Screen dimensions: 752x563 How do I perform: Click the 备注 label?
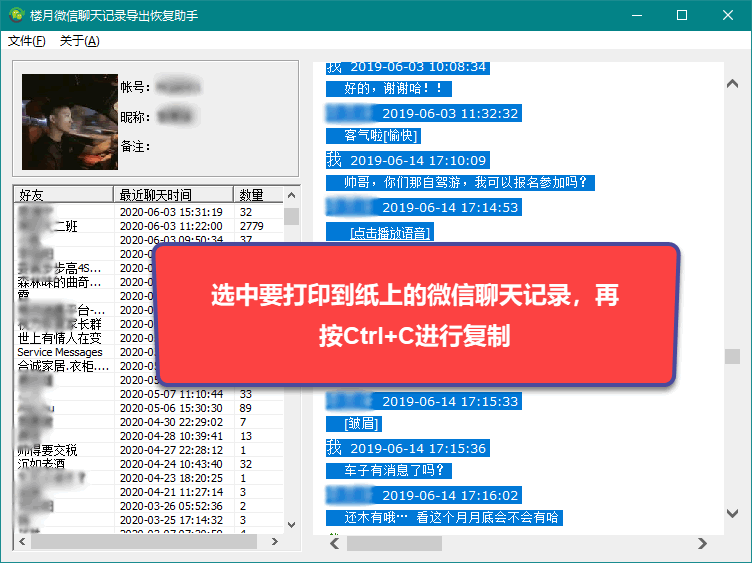pos(135,146)
